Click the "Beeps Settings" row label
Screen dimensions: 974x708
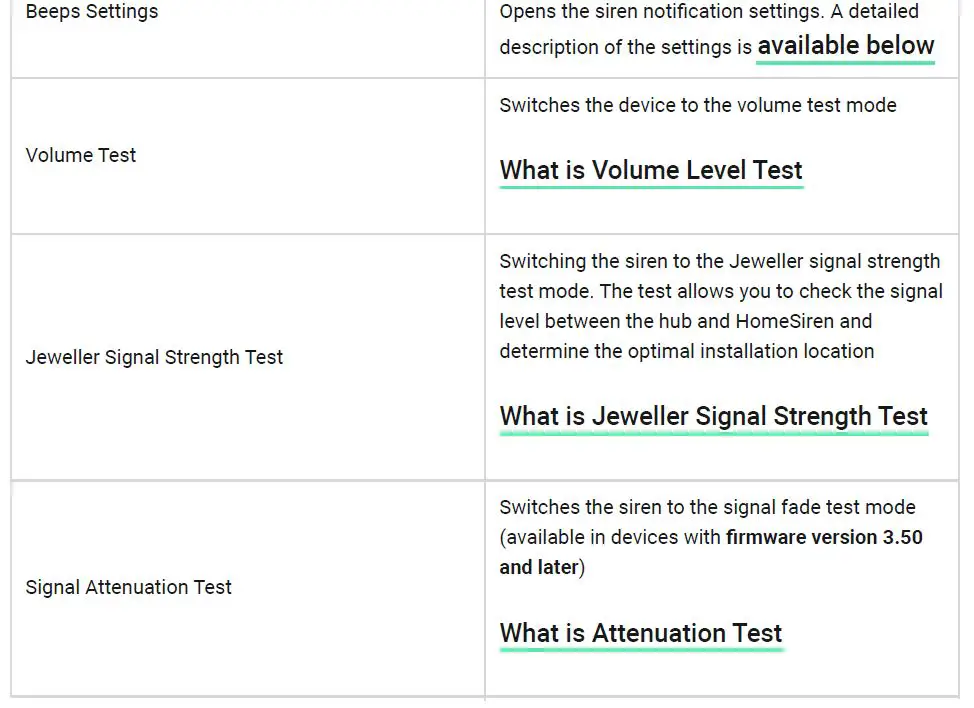92,12
